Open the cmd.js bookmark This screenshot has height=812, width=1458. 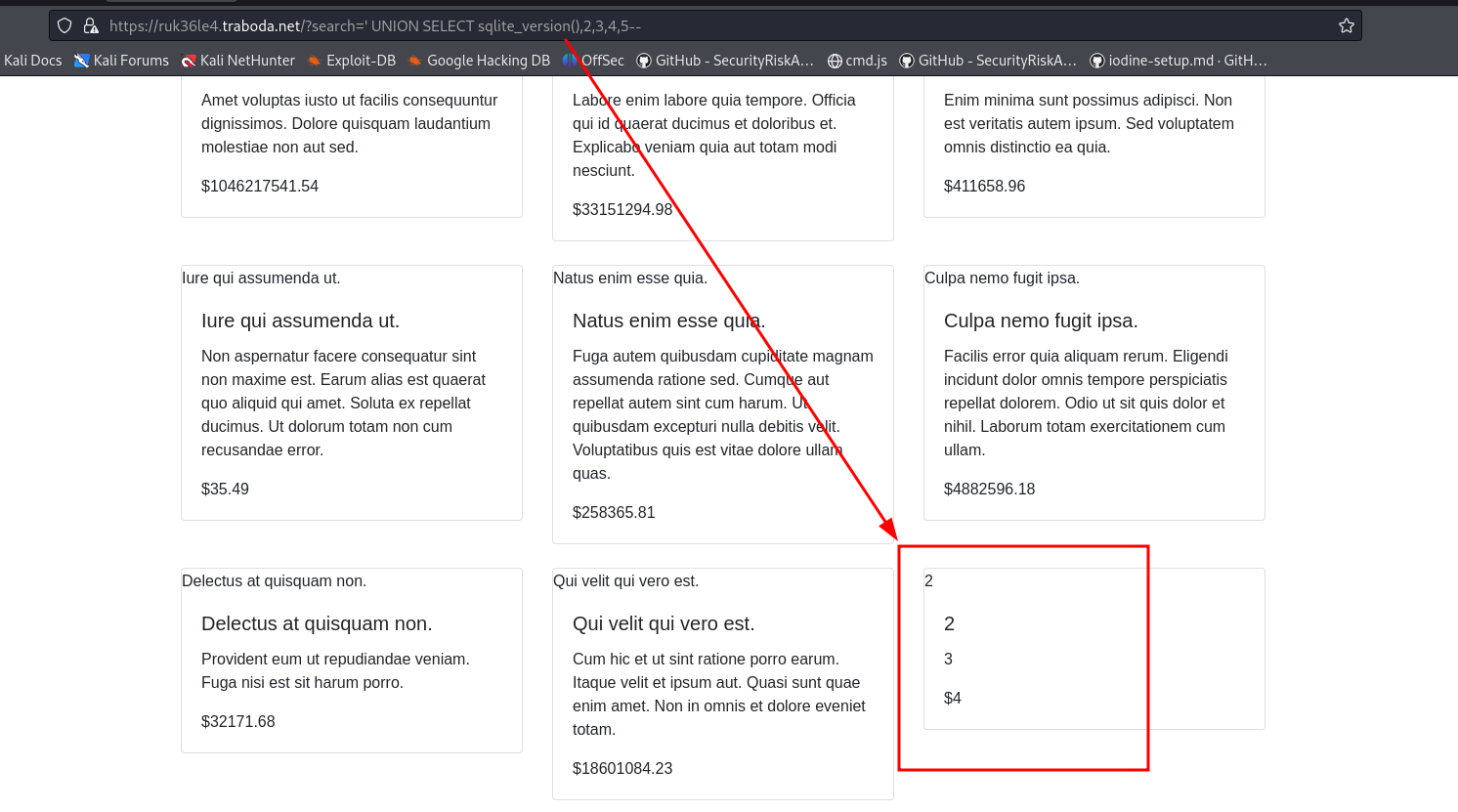(857, 61)
